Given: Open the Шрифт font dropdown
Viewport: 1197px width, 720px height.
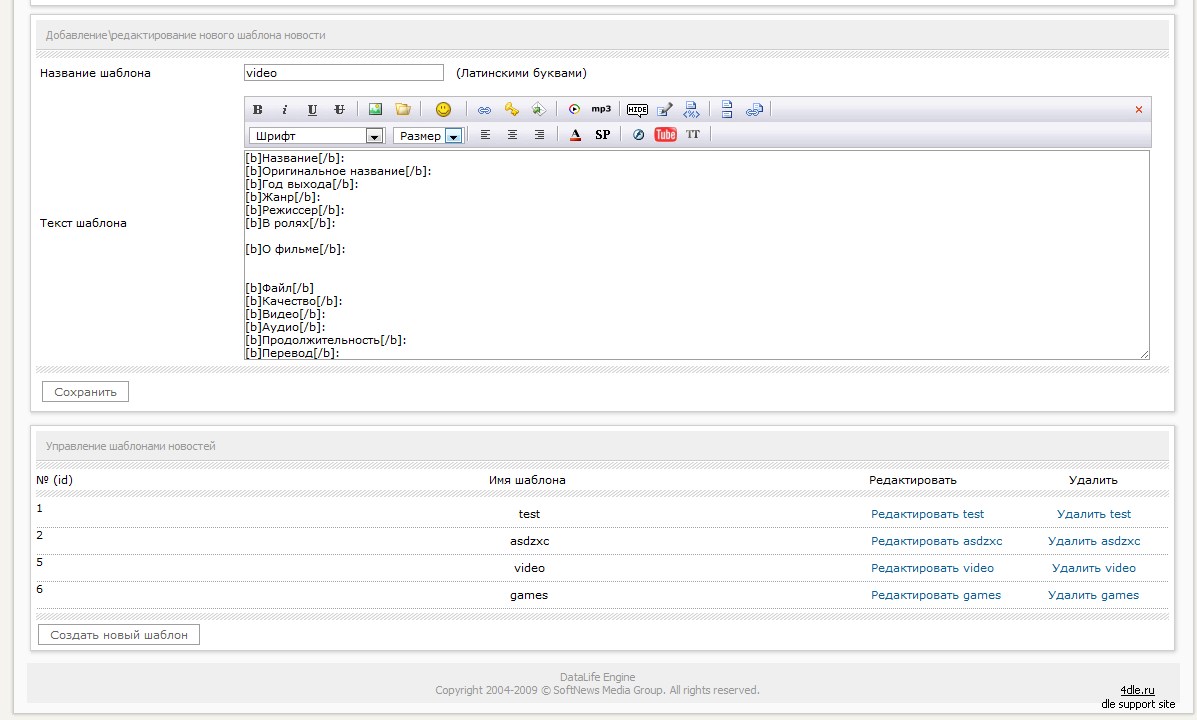Looking at the screenshot, I should coord(316,136).
